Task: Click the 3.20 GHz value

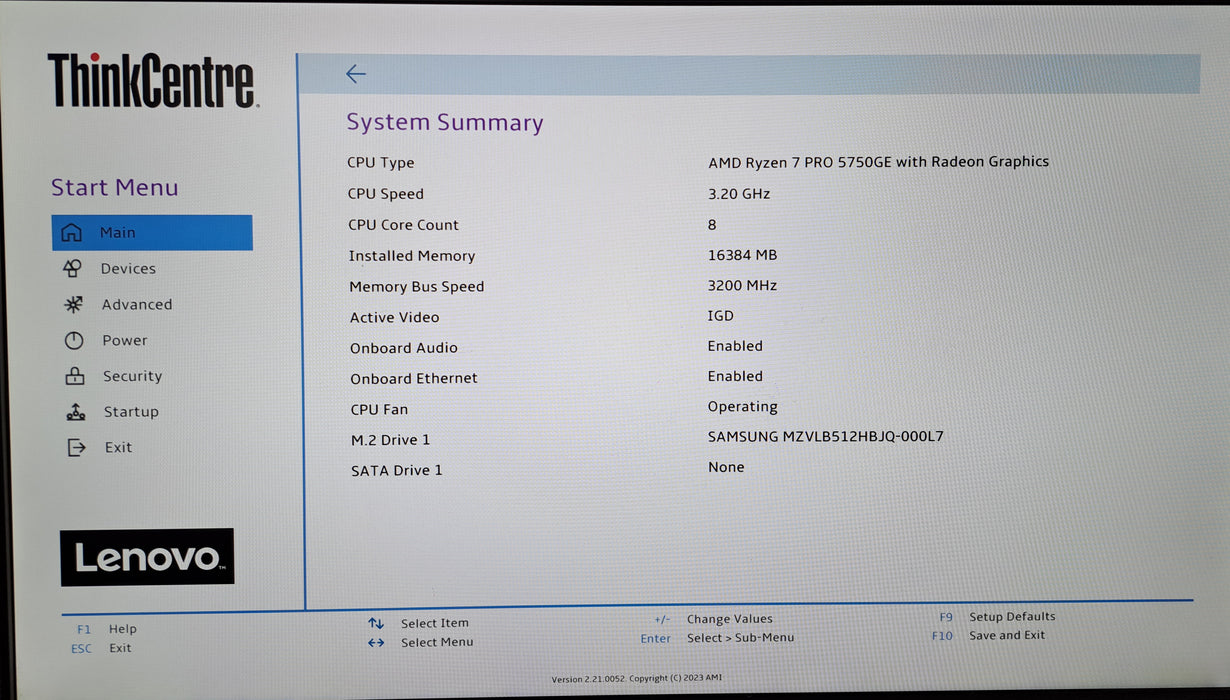Action: (x=739, y=194)
